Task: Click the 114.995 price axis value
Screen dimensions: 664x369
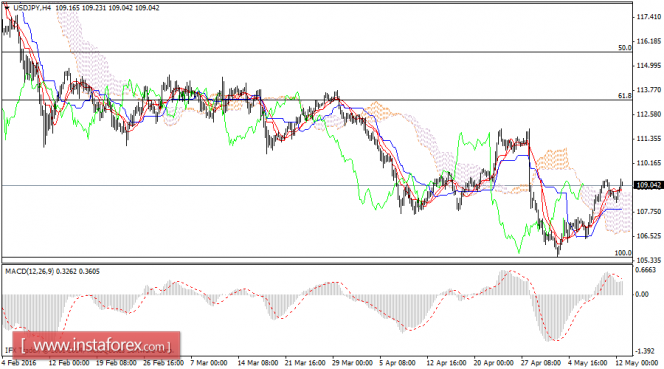Action: pyautogui.click(x=648, y=66)
